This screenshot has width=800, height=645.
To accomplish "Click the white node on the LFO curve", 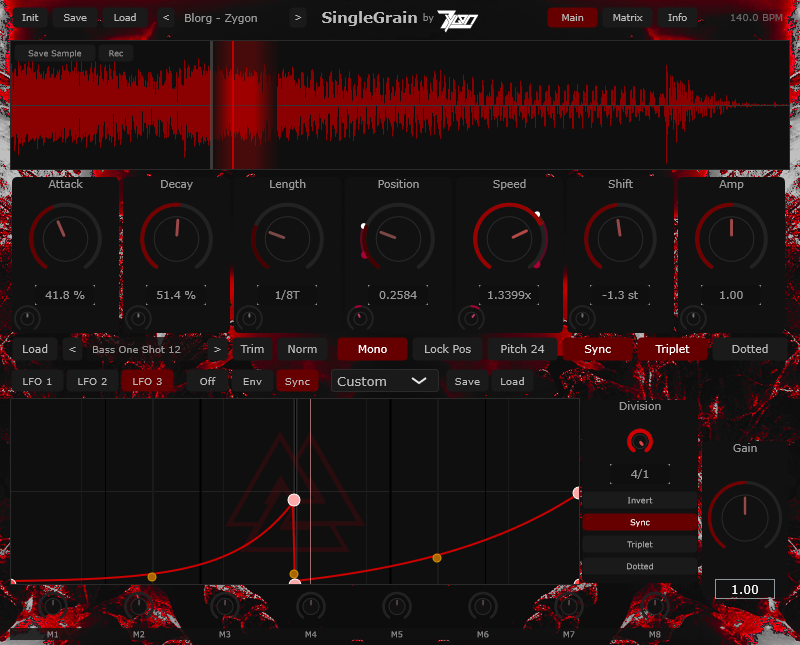I will (x=294, y=499).
